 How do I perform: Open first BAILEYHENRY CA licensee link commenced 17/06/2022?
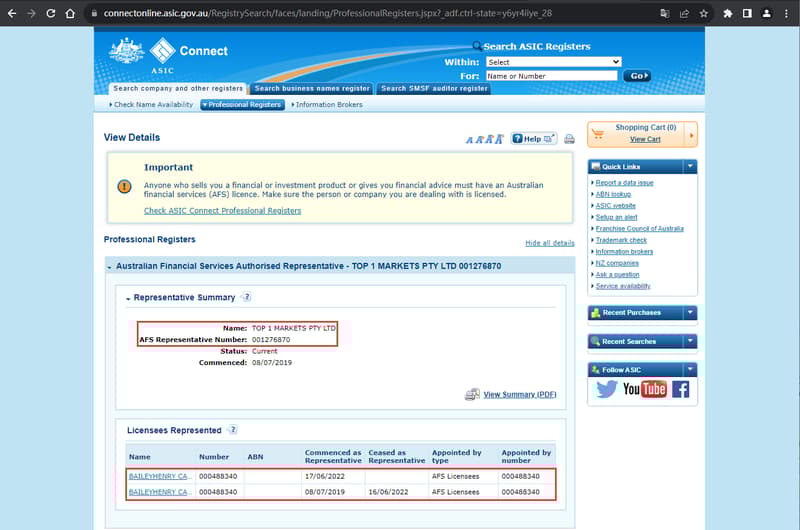coord(160,476)
